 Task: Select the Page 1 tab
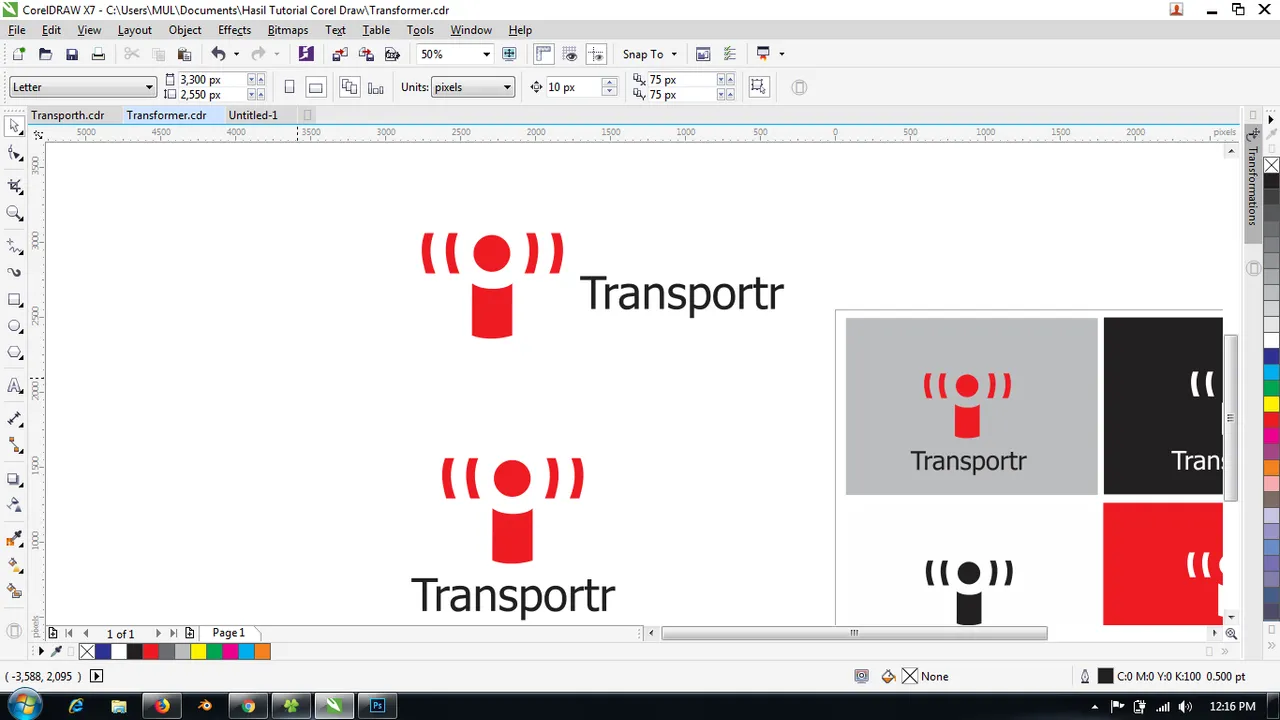point(228,633)
